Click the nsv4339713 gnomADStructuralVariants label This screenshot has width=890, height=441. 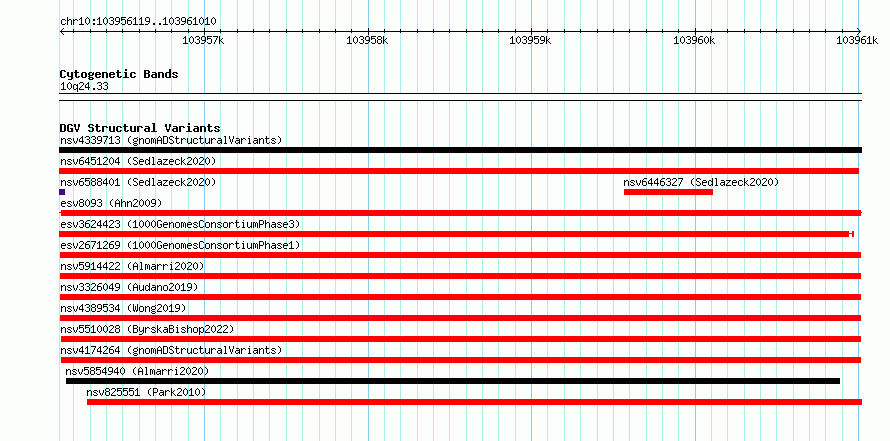pos(171,140)
